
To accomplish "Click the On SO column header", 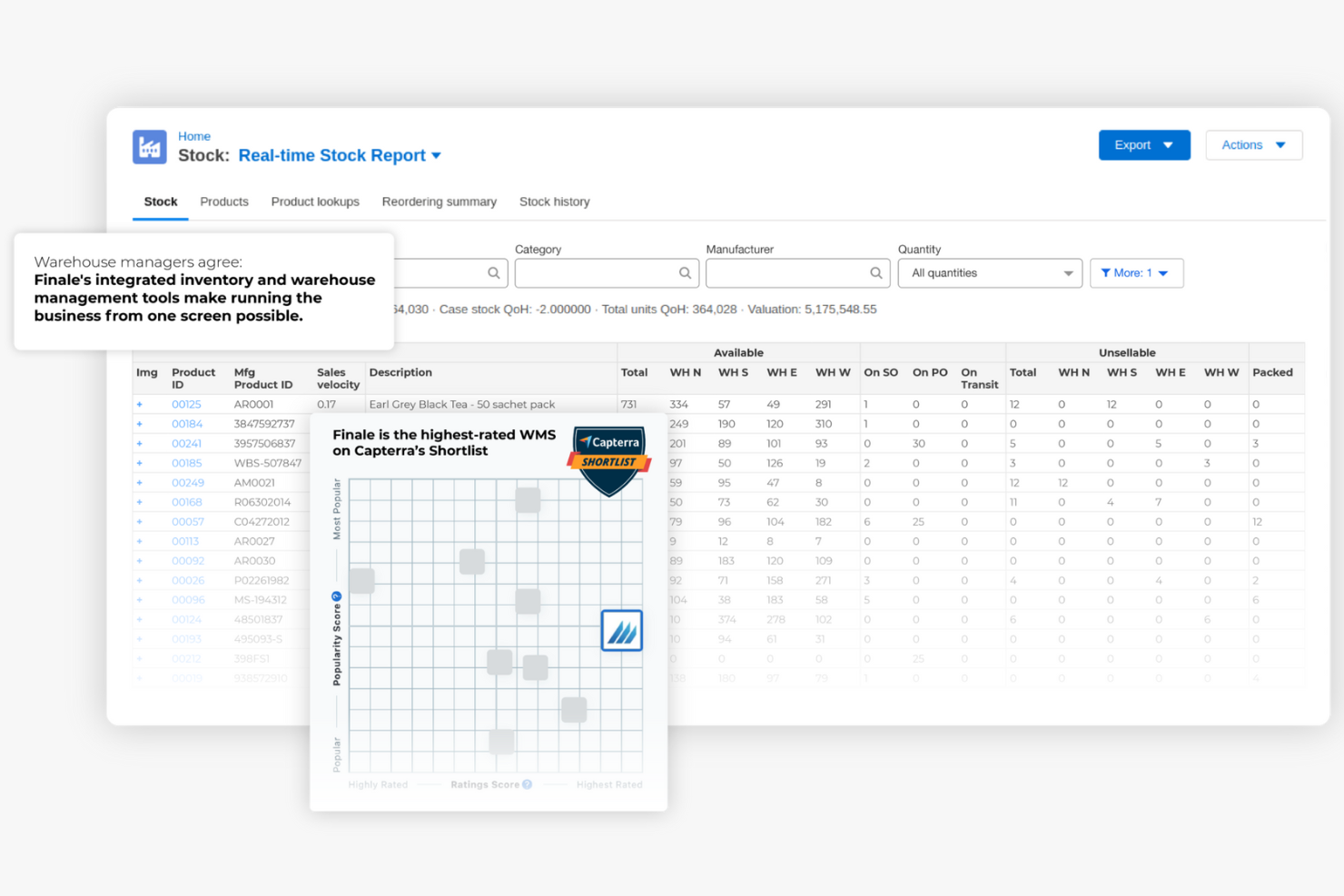I will [881, 372].
